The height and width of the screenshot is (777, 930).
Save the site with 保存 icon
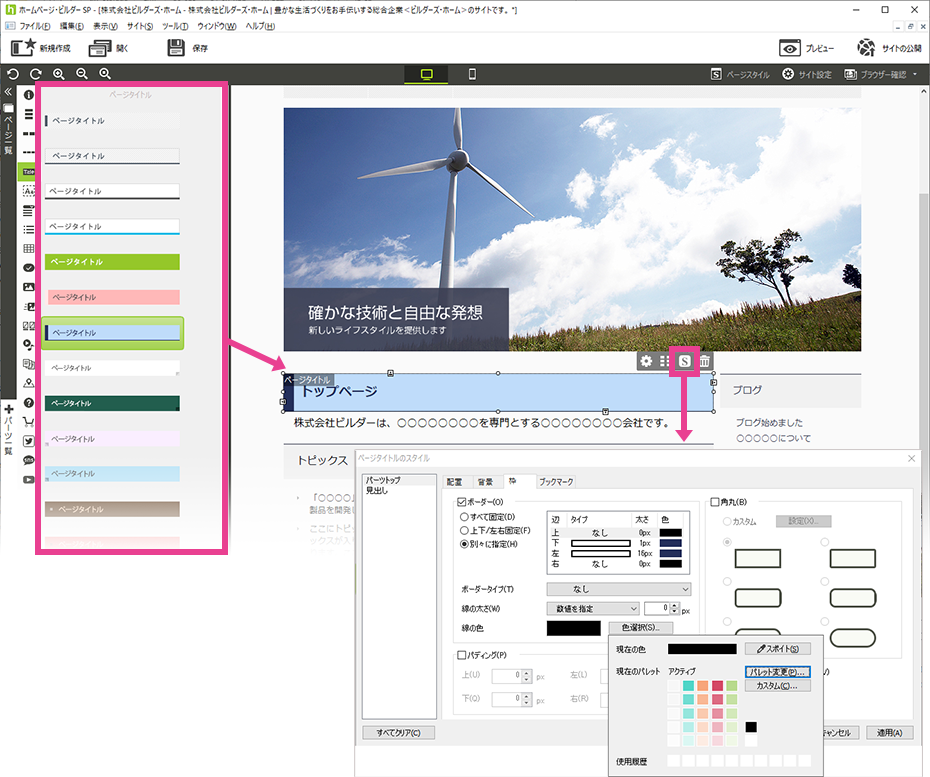tap(176, 47)
